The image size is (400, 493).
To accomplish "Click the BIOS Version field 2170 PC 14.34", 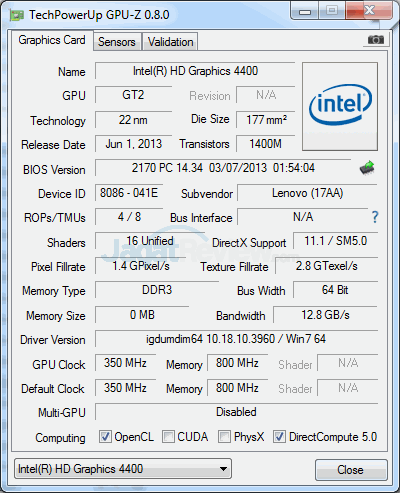I will tap(223, 168).
